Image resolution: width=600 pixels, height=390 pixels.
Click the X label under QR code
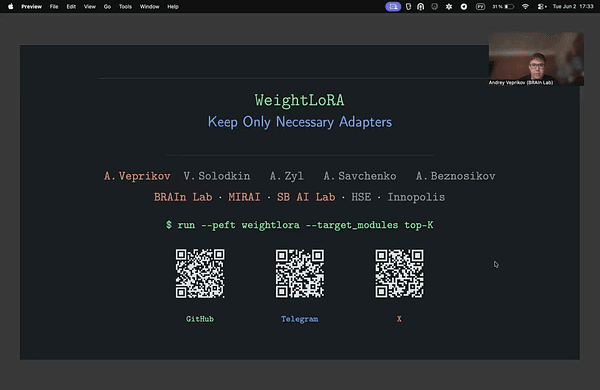(x=399, y=319)
